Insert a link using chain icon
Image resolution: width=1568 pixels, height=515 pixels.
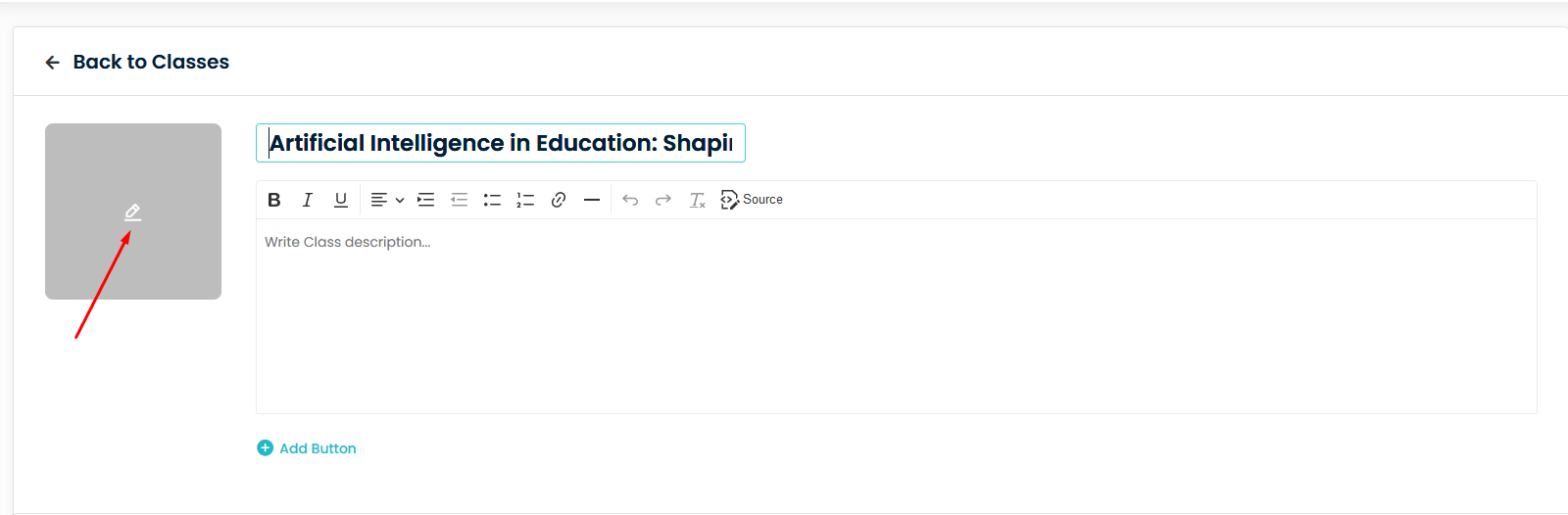click(x=559, y=200)
